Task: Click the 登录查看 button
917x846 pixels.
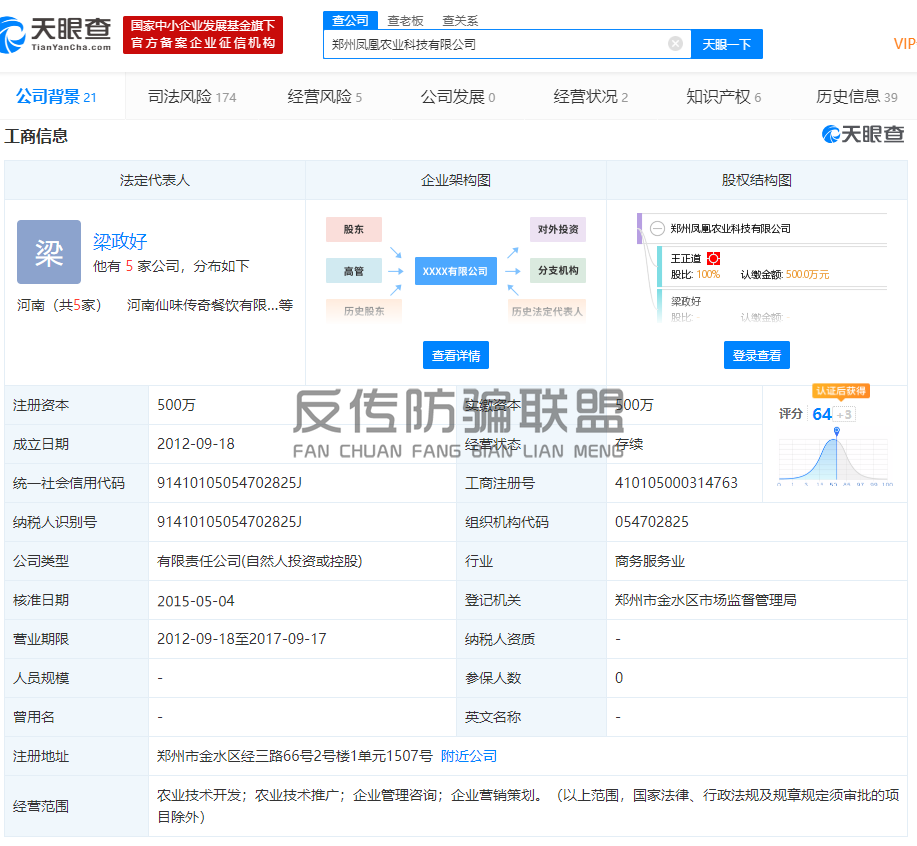Action: (757, 355)
